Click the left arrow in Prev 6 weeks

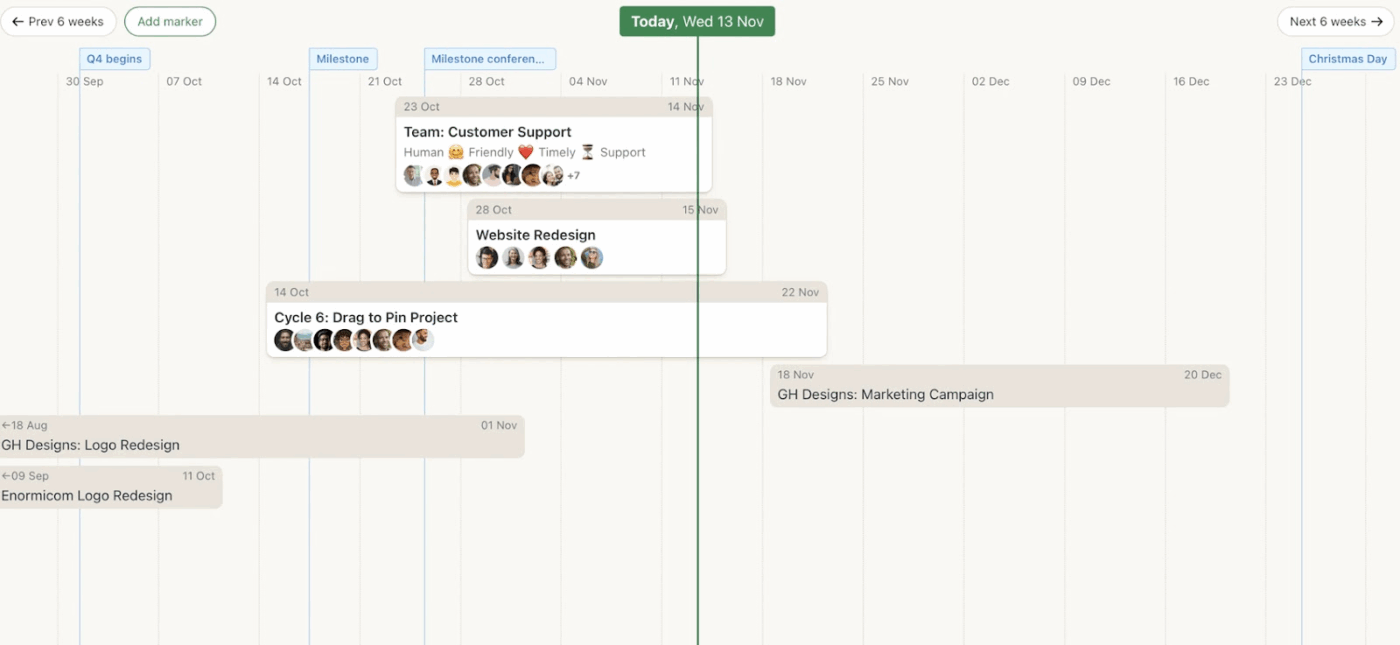18,21
